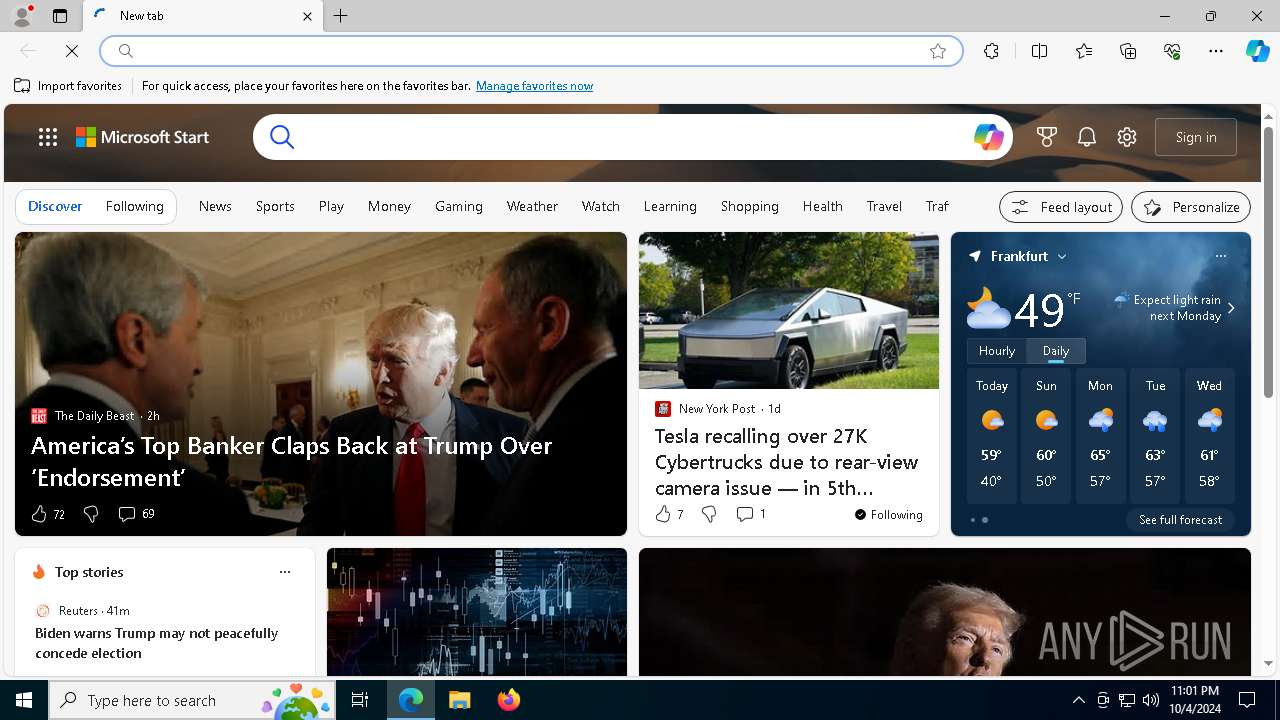Open weather card more options menu

(x=1221, y=256)
